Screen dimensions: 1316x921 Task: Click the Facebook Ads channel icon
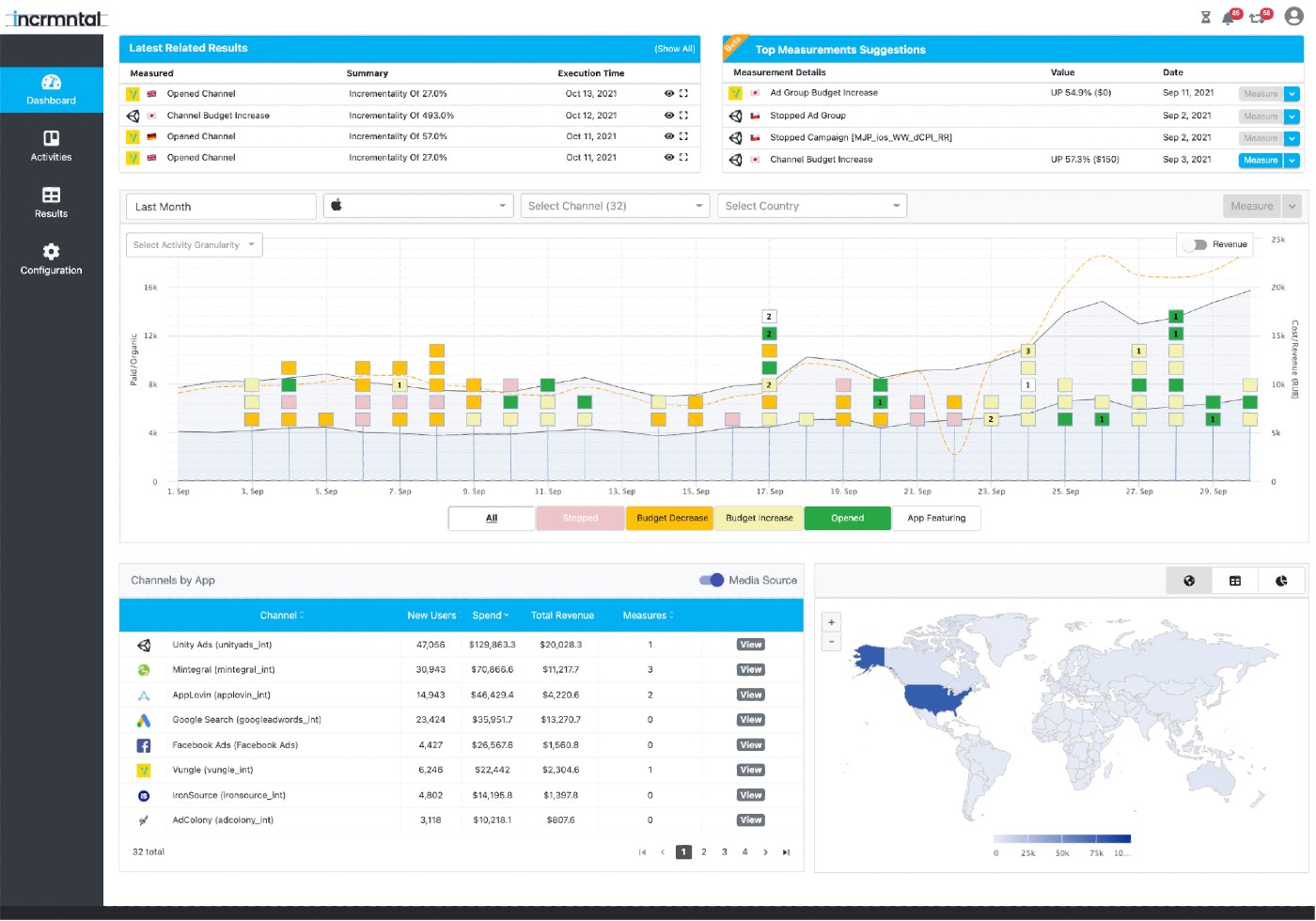coord(144,745)
